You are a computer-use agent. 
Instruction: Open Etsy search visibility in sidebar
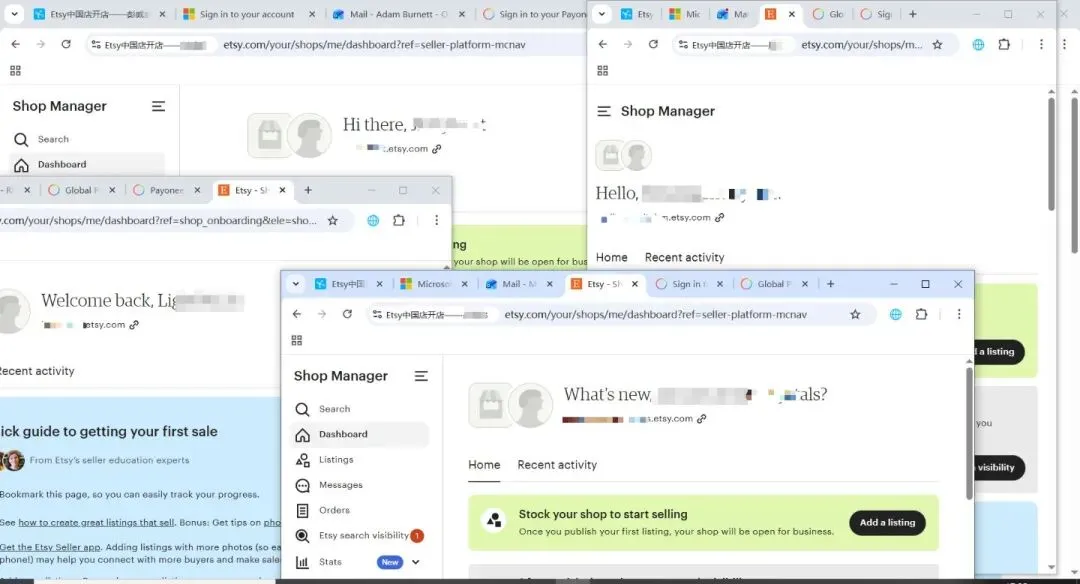tap(363, 535)
